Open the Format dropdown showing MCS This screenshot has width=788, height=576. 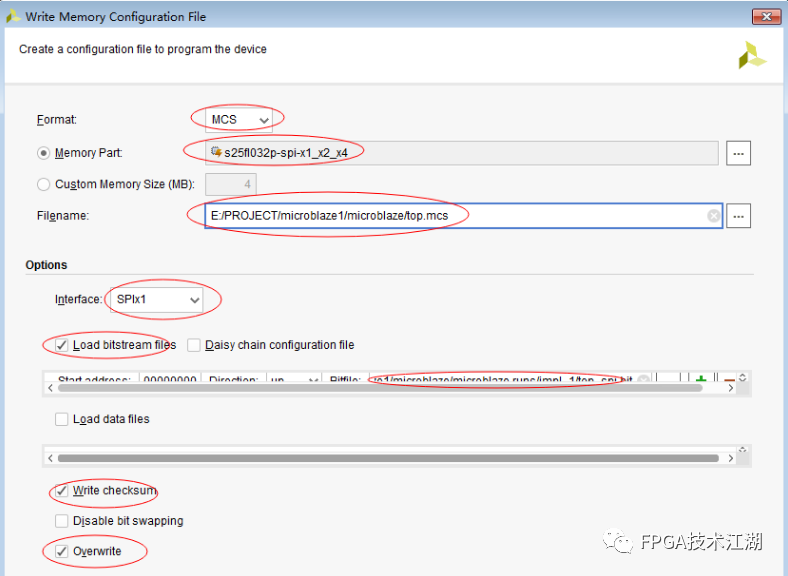(x=239, y=120)
